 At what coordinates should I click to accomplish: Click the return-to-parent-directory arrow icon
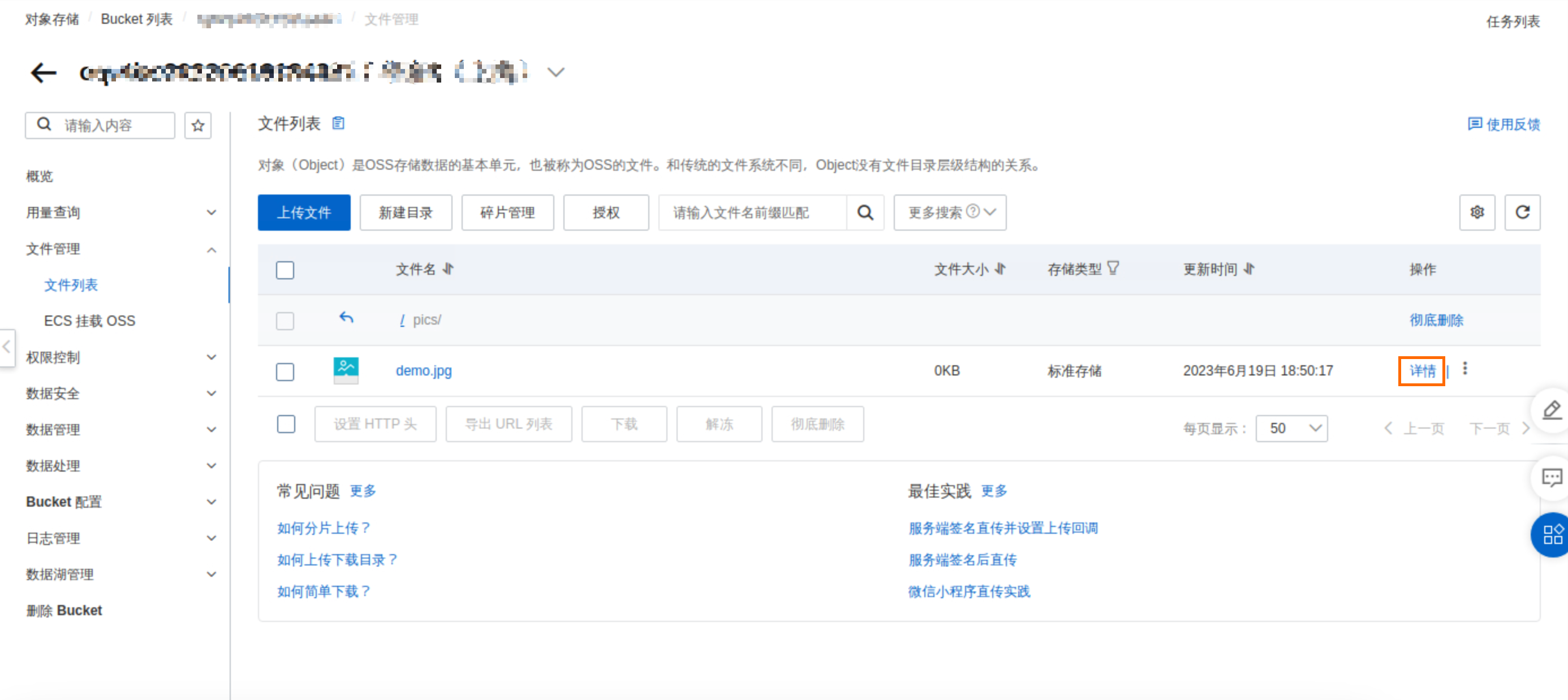[346, 318]
